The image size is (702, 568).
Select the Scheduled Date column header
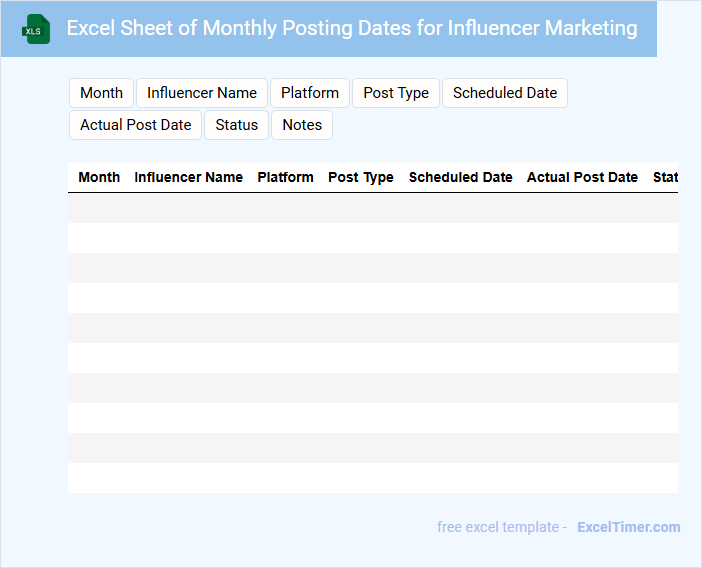click(460, 177)
